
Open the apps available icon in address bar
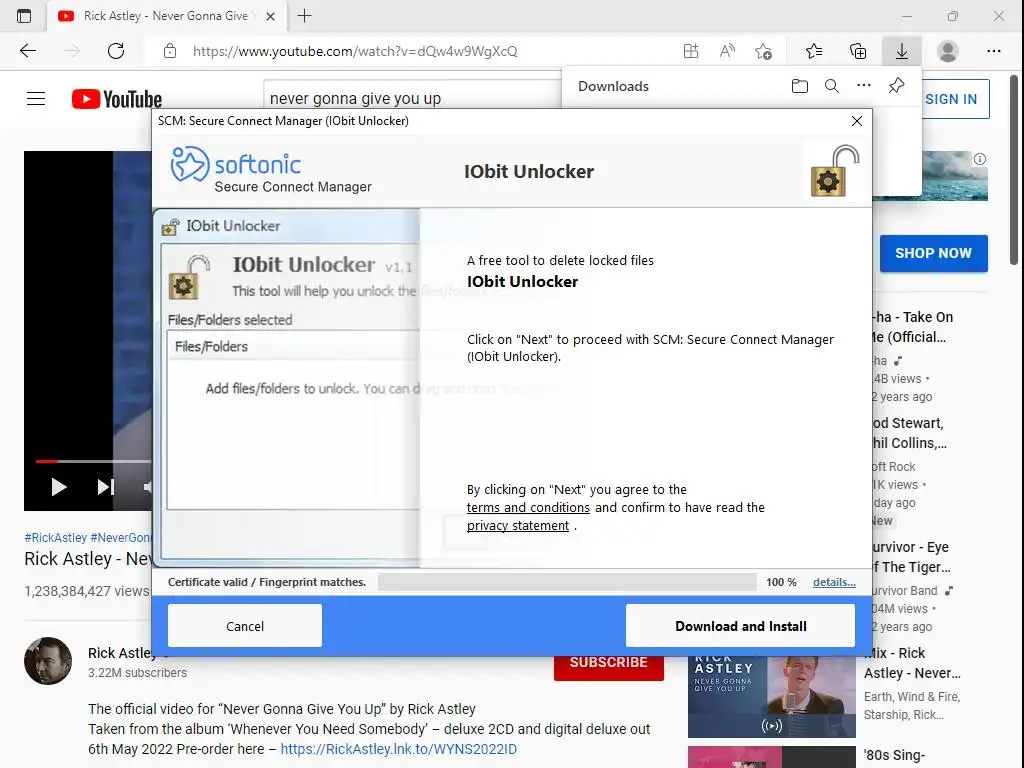(691, 51)
